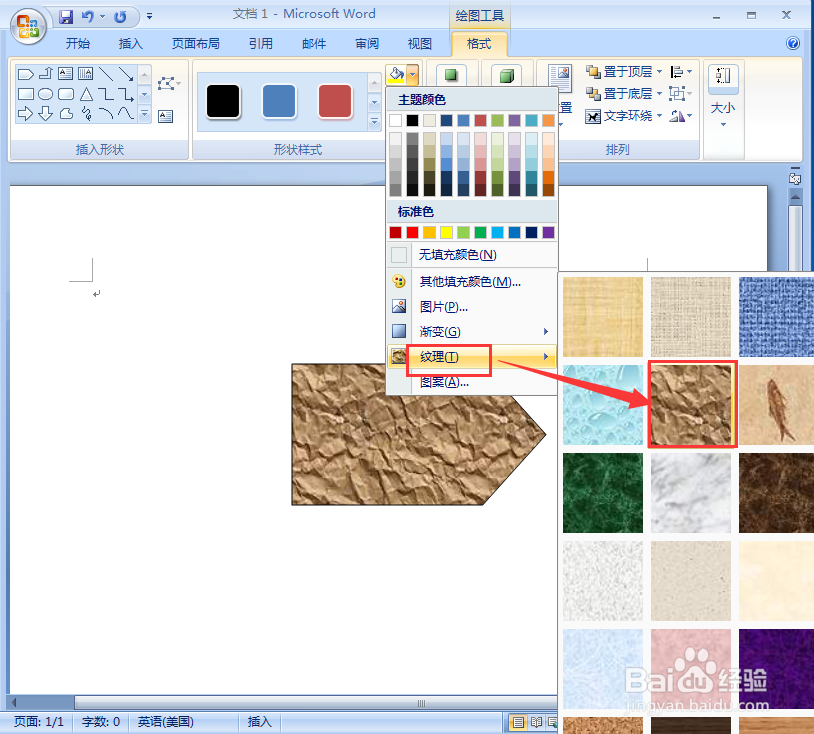The image size is (814, 734).
Task: Select the 格式 drawing tools tab
Action: tap(479, 44)
